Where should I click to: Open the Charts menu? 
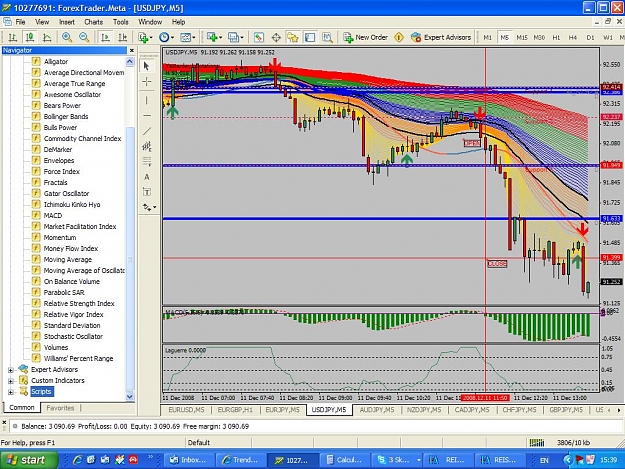click(x=93, y=22)
